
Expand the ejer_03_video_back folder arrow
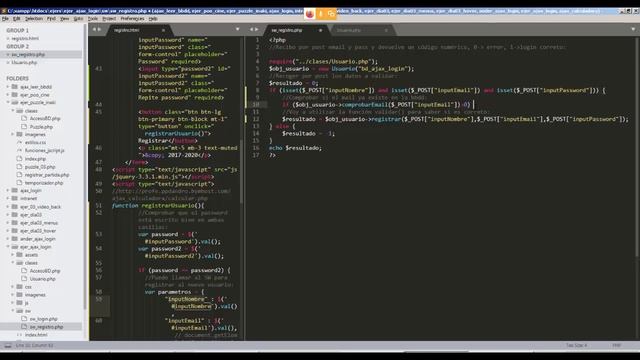click(8, 207)
